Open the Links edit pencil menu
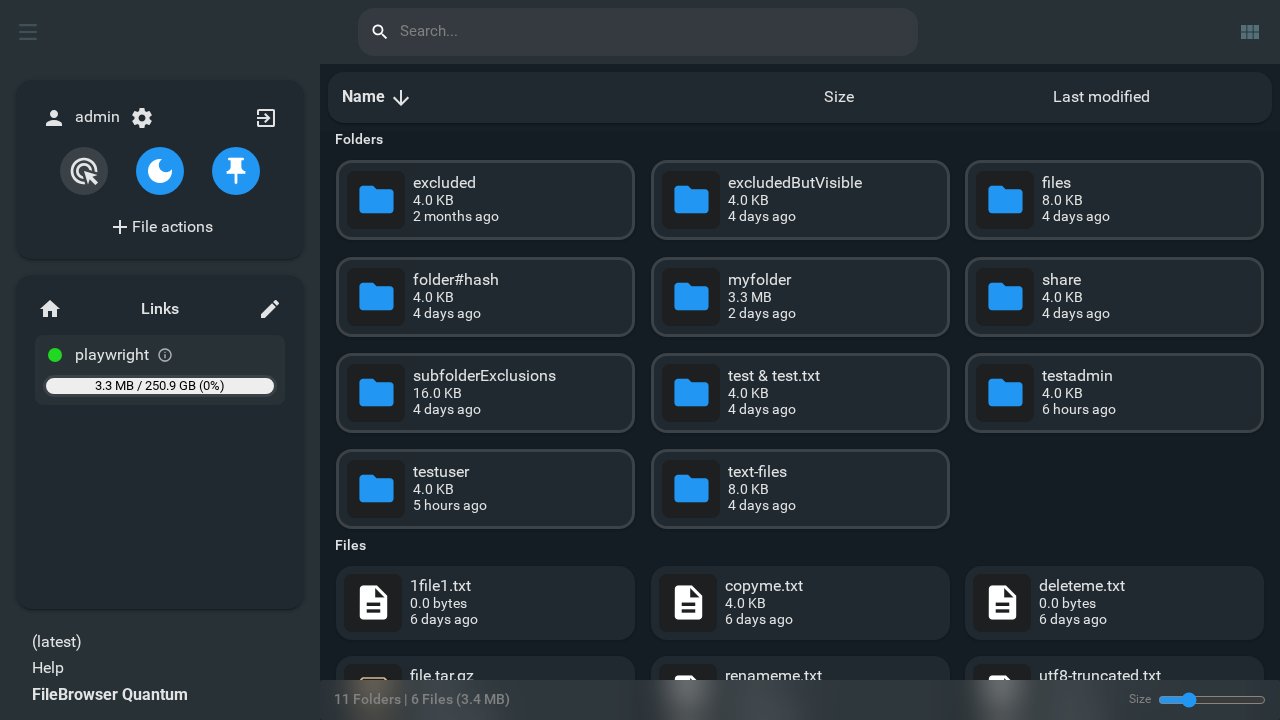1280x720 pixels. click(270, 309)
